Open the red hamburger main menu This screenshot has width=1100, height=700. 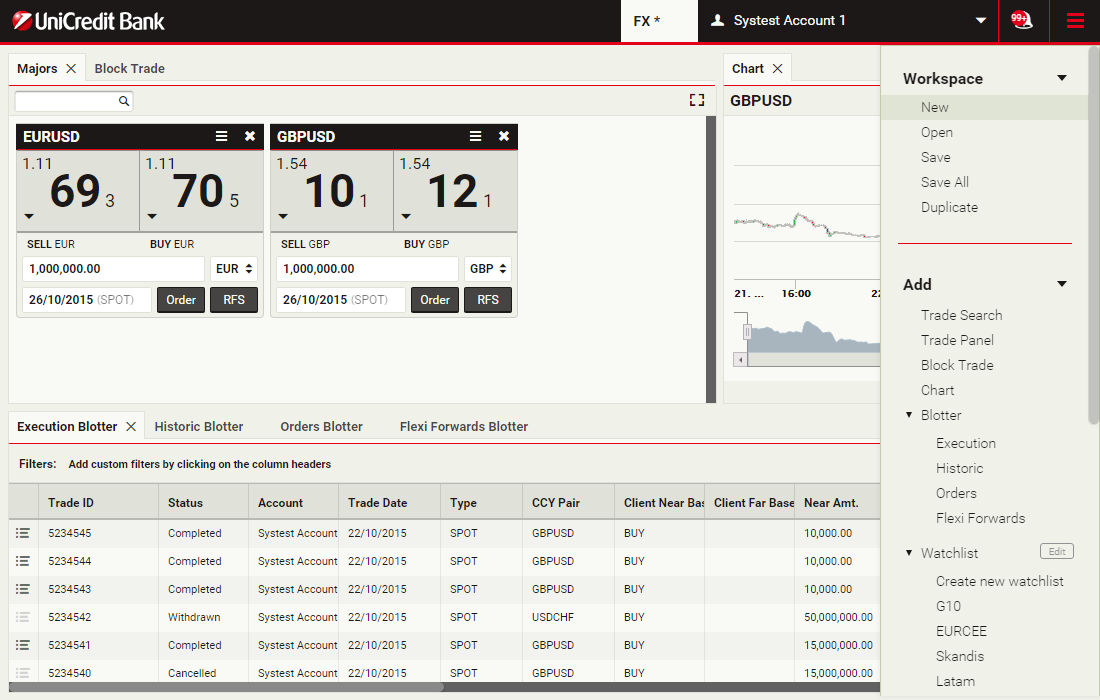1075,20
